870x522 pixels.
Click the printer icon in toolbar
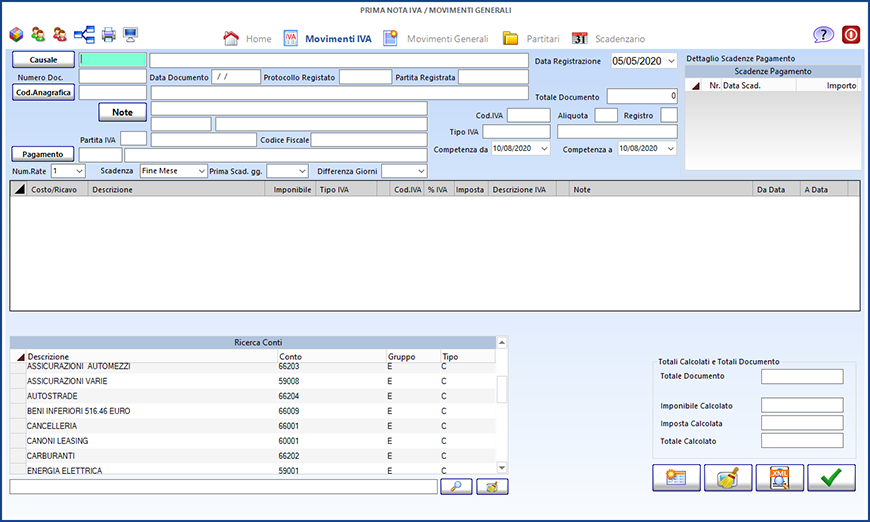(x=108, y=35)
